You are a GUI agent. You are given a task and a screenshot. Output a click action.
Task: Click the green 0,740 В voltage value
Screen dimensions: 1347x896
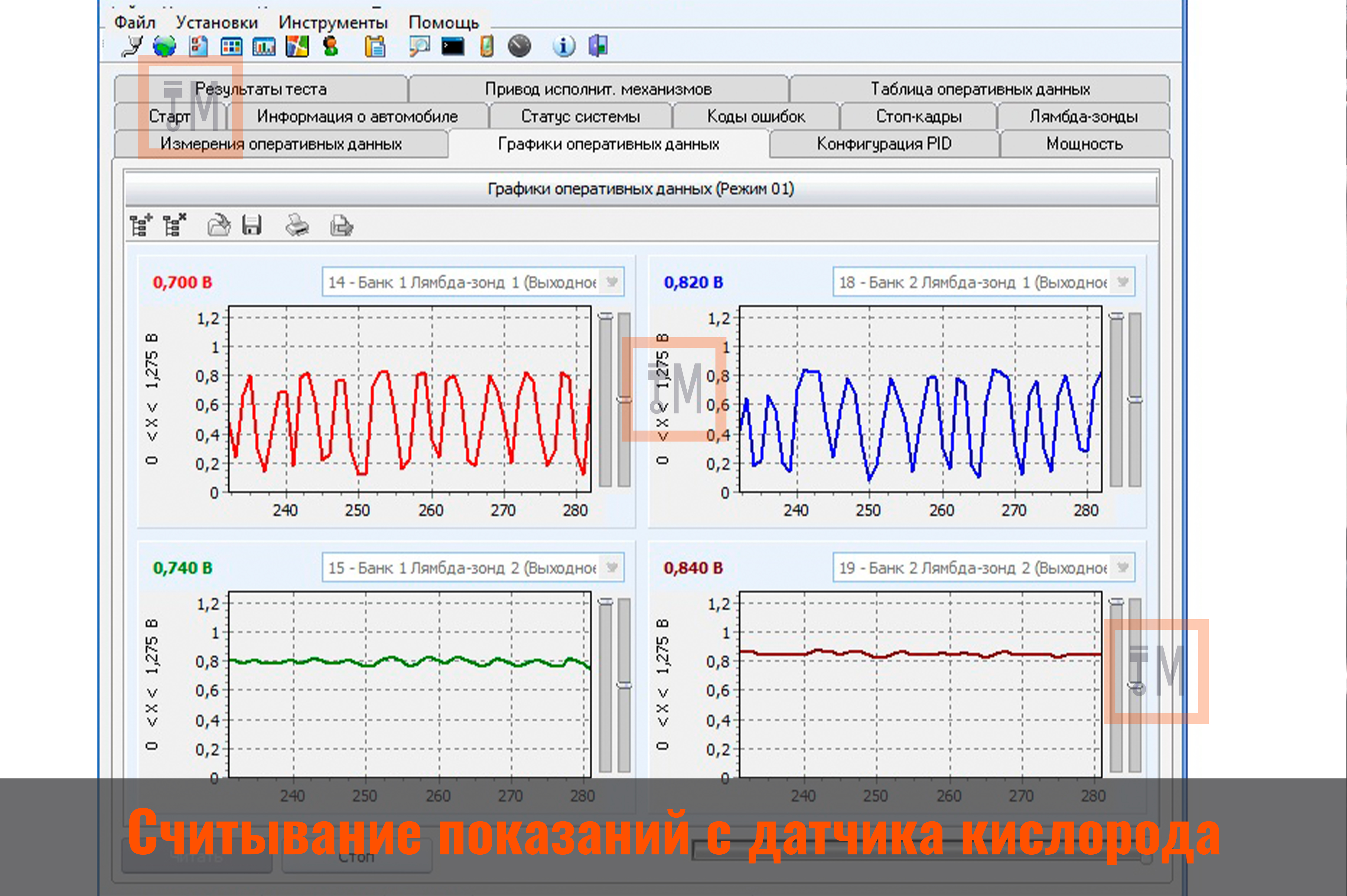pyautogui.click(x=182, y=568)
